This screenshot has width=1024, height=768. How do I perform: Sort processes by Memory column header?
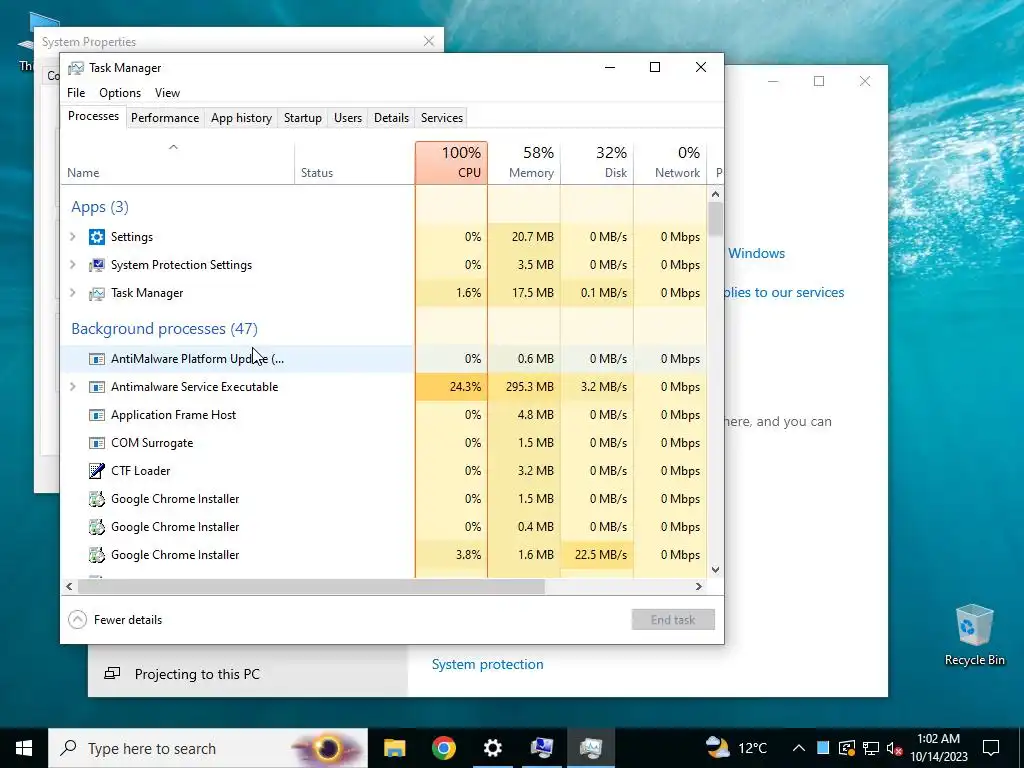524,163
